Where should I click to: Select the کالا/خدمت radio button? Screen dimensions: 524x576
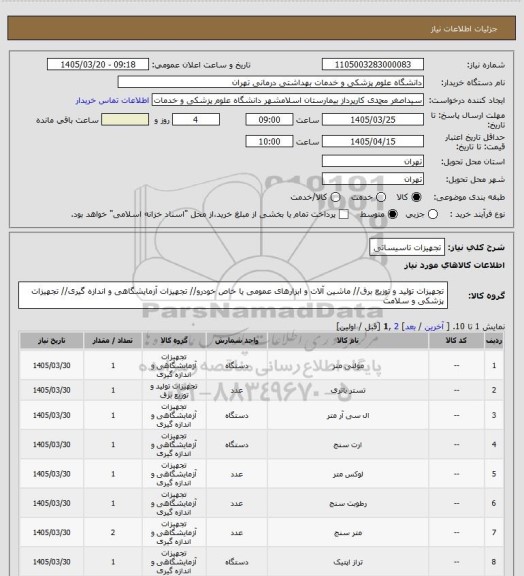[x=335, y=197]
